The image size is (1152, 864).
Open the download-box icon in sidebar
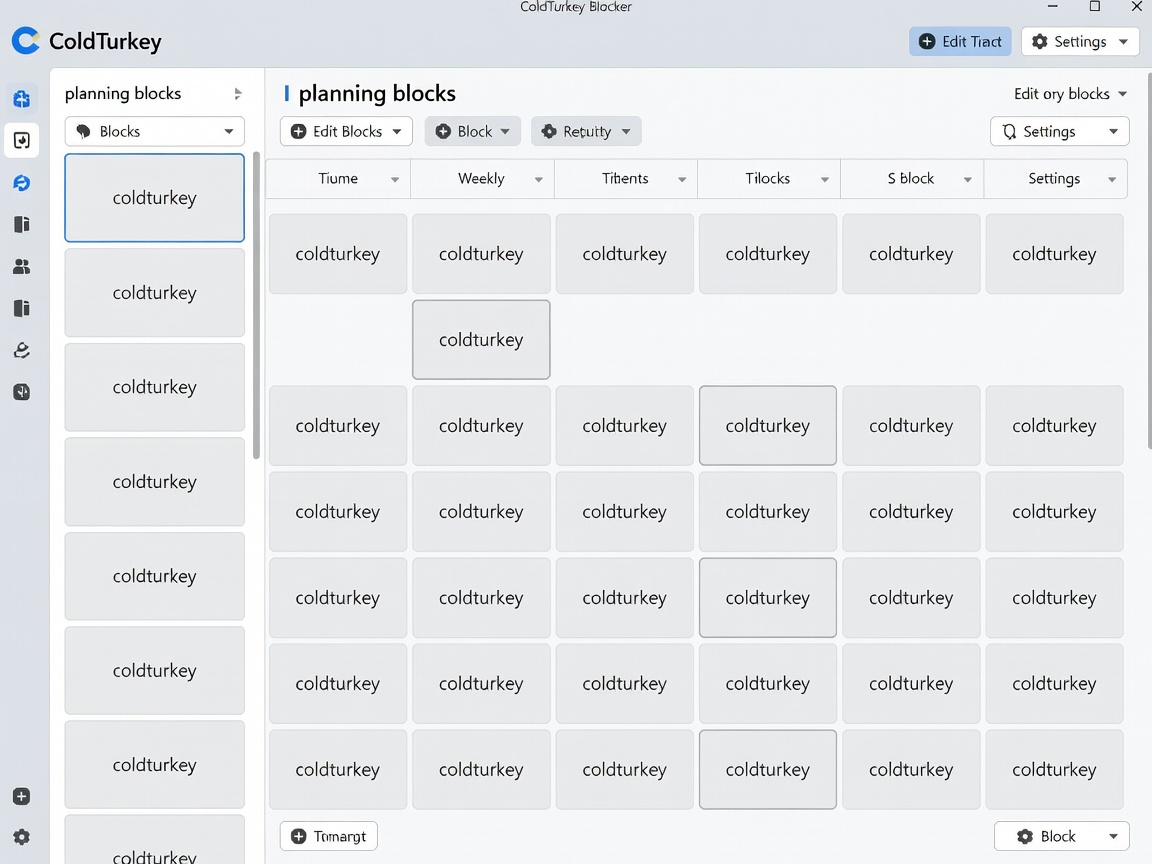22,140
